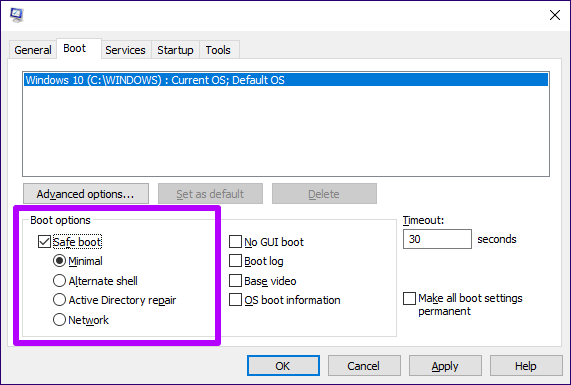Viewport: 571px width, 385px height.
Task: Switch to the General tab
Action: pos(33,50)
